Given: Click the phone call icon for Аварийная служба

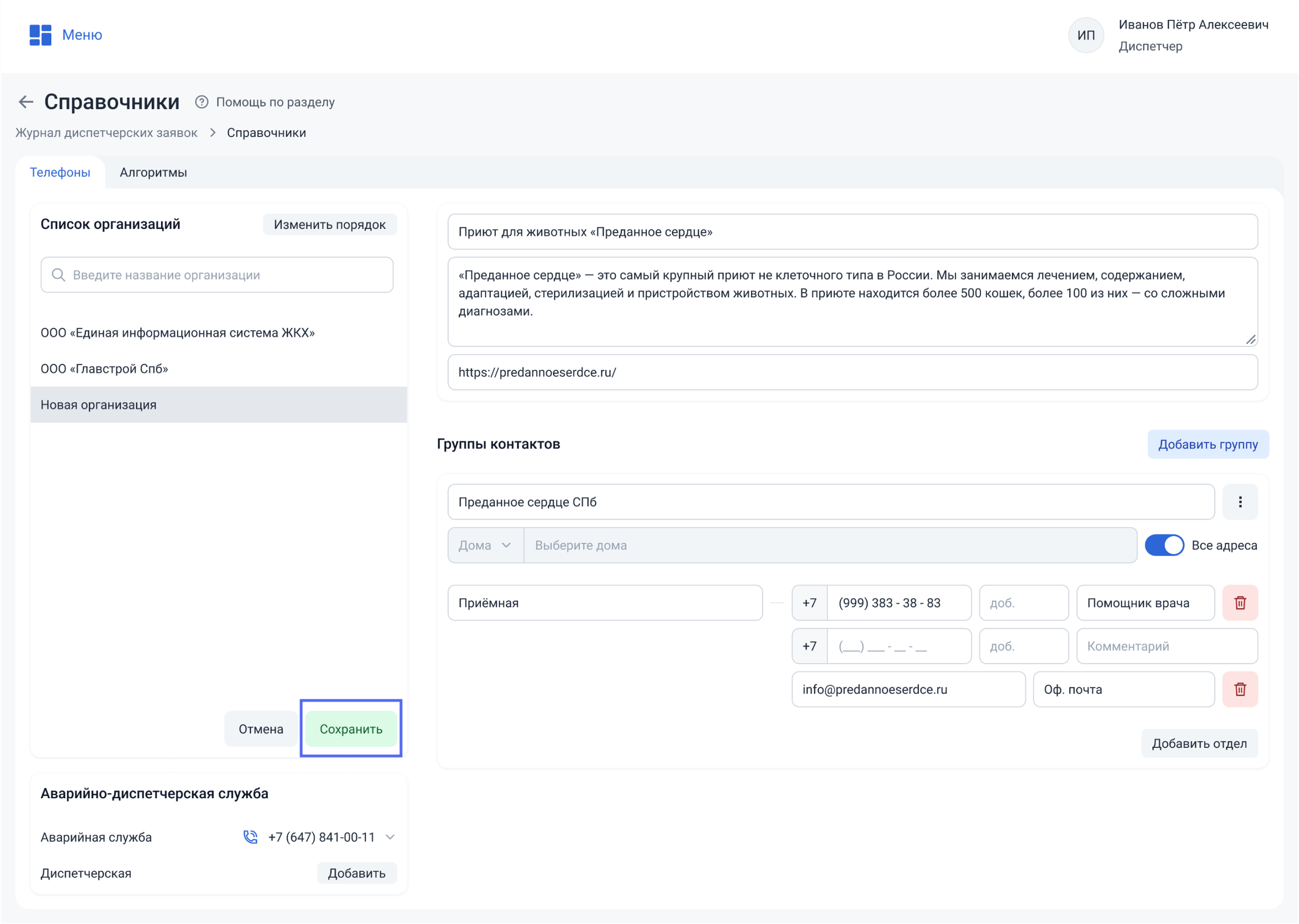Looking at the screenshot, I should [250, 837].
